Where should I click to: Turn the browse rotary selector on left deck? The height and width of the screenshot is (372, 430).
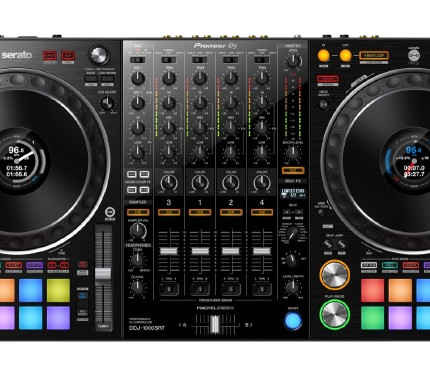pyautogui.click(x=99, y=55)
